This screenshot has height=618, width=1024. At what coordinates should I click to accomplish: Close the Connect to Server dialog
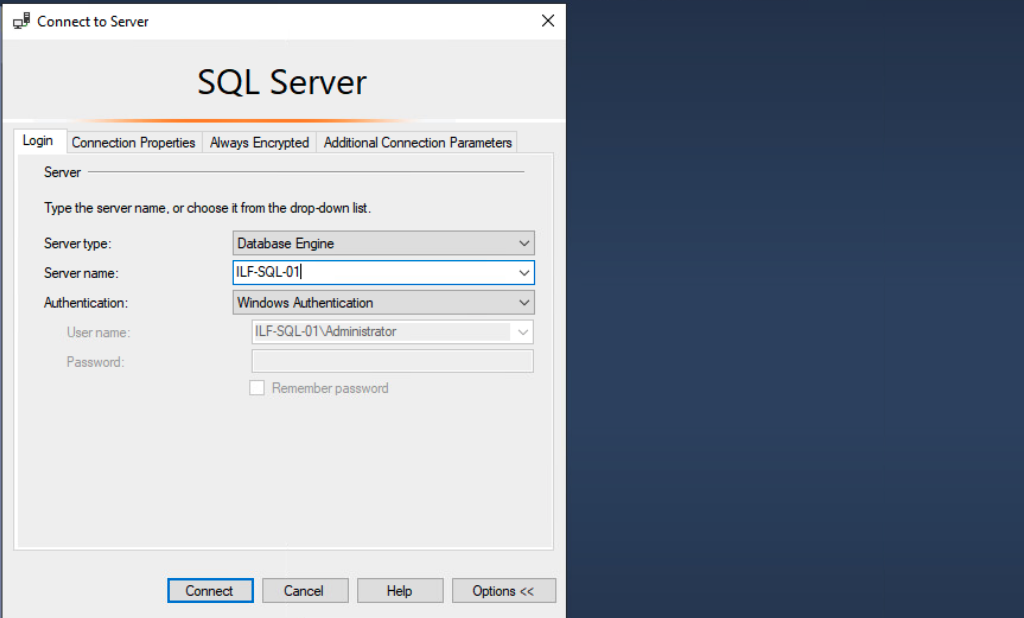(x=547, y=21)
